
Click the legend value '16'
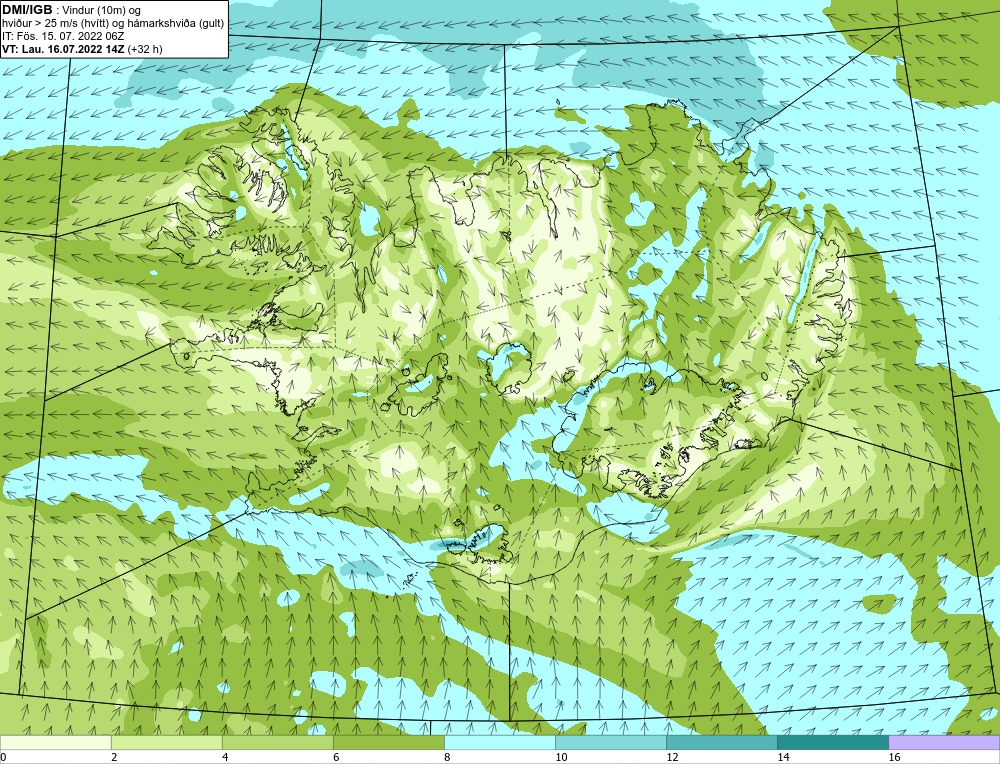coord(893,757)
